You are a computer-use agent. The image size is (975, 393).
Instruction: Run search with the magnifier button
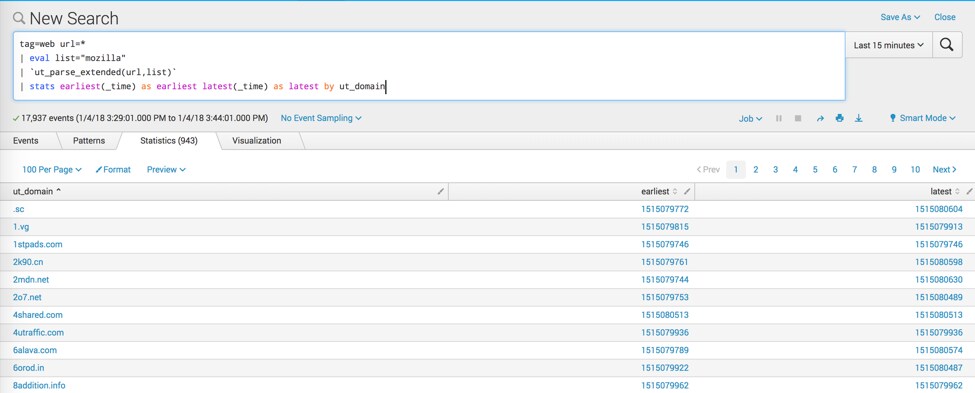coord(947,45)
